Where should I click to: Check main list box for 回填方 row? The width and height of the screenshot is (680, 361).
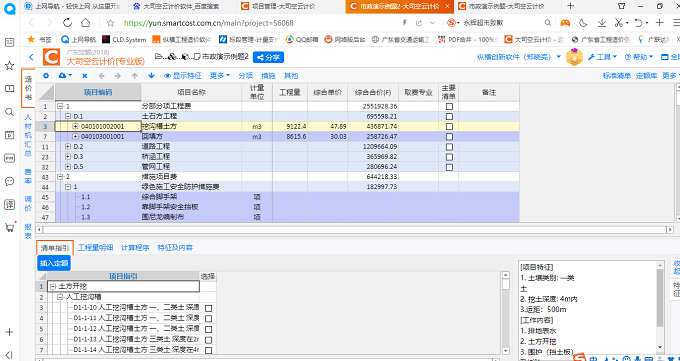click(x=449, y=137)
